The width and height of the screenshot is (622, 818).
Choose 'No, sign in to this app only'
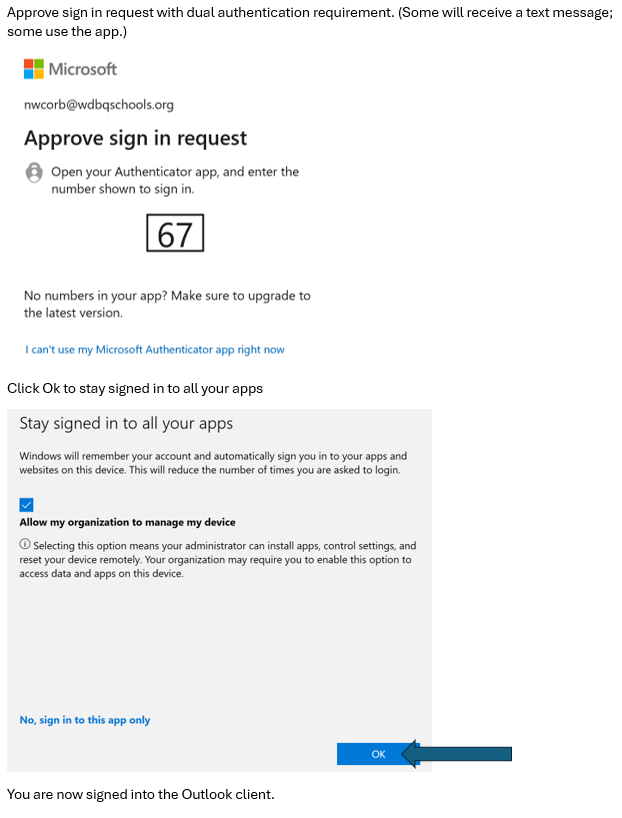coord(85,720)
